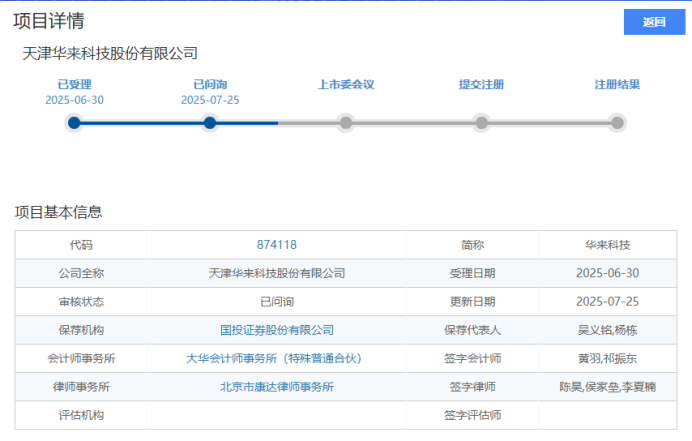Click the 华来科技 short name cell

pyautogui.click(x=608, y=245)
